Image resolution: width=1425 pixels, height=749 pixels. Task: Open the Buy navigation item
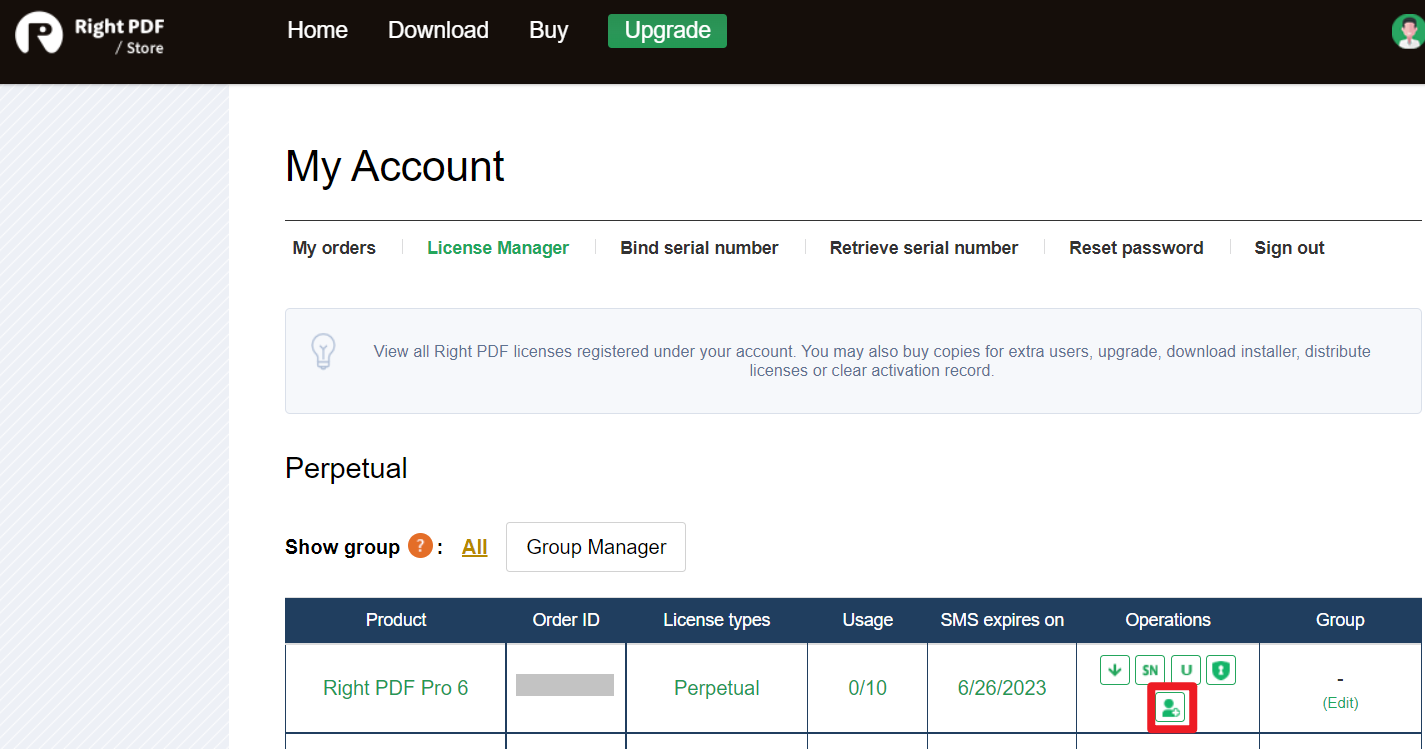[548, 30]
